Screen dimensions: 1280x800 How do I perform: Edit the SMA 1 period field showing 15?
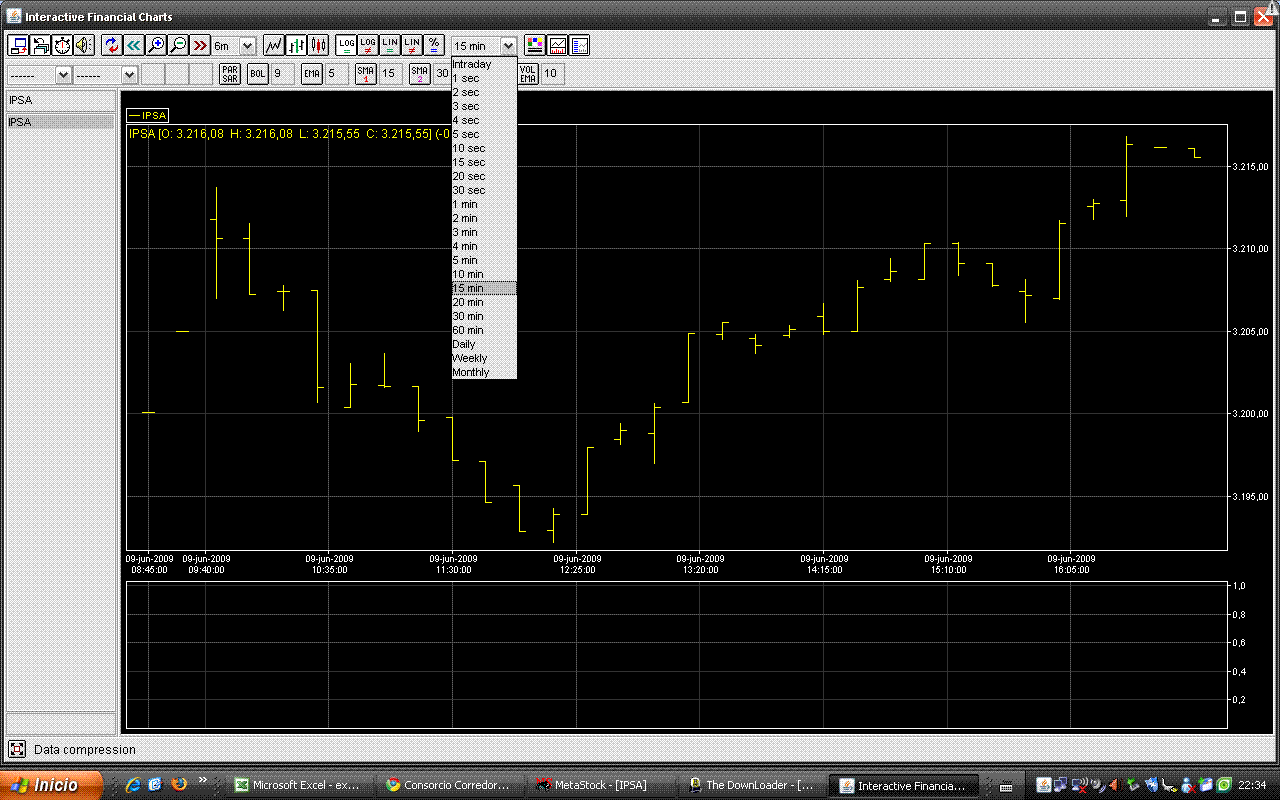click(390, 73)
